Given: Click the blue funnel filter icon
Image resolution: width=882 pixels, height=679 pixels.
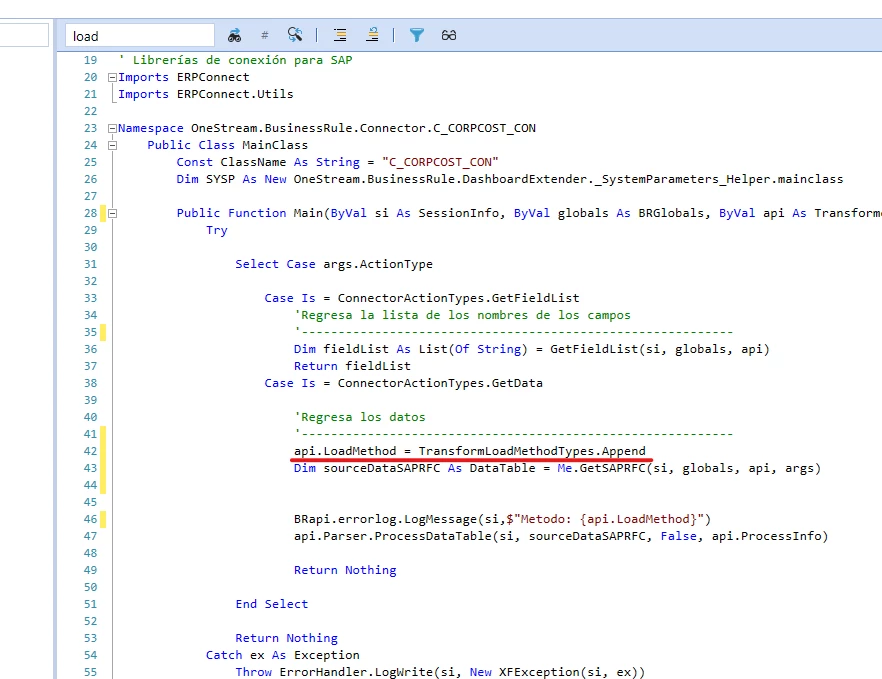Looking at the screenshot, I should pos(417,35).
